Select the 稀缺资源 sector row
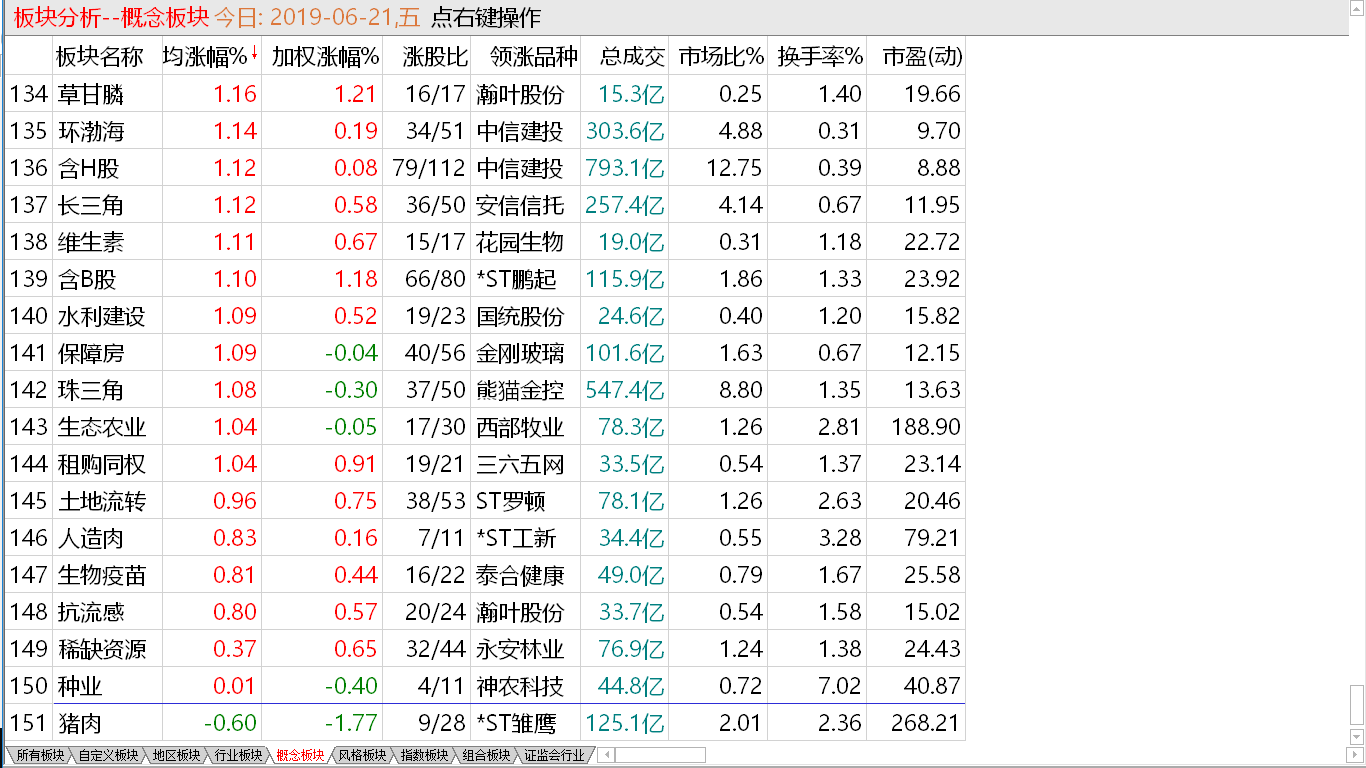 (x=485, y=649)
